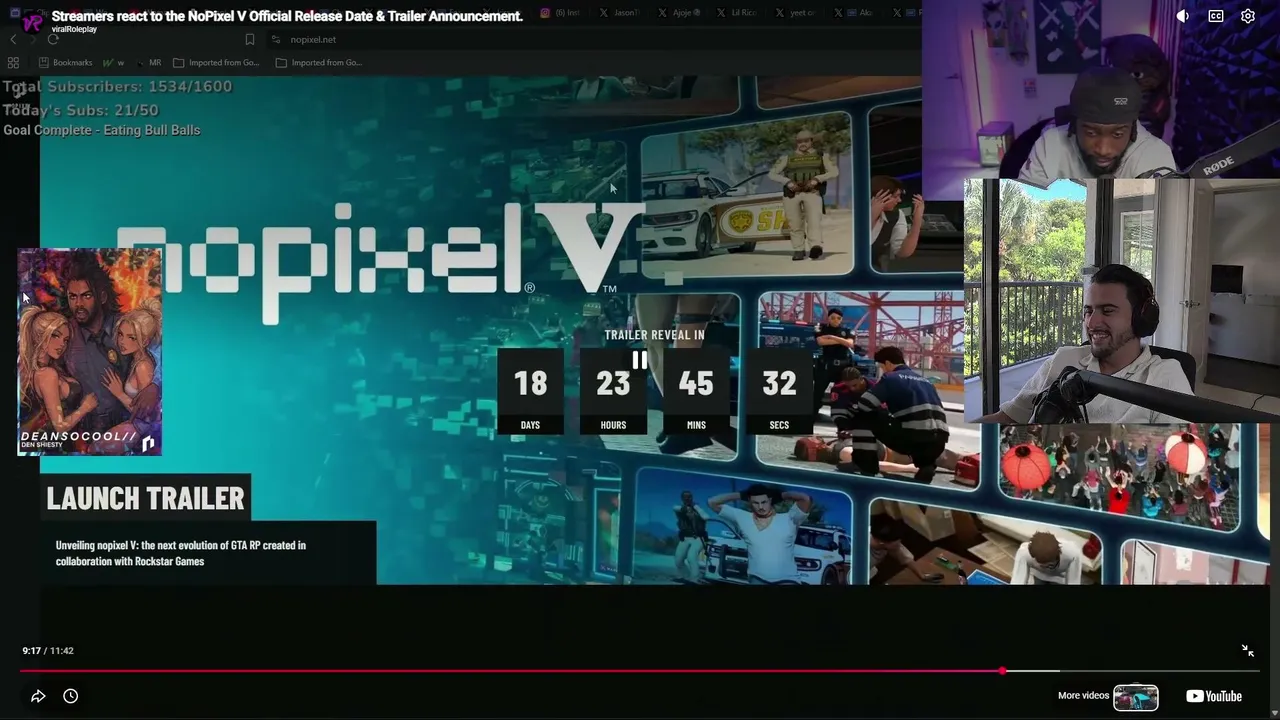Toggle closed captions with the CC button

[1216, 16]
